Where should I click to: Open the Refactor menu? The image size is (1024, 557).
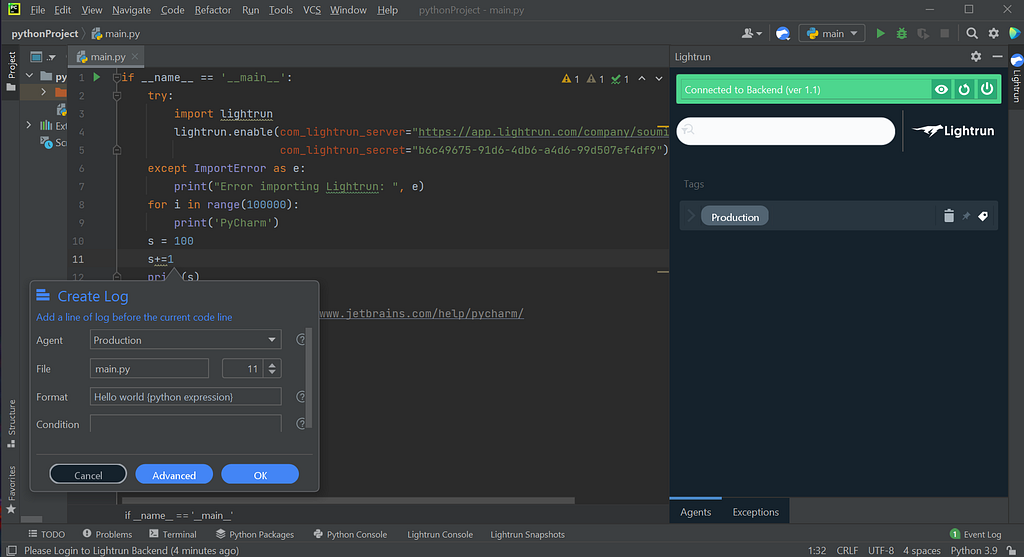pyautogui.click(x=213, y=10)
